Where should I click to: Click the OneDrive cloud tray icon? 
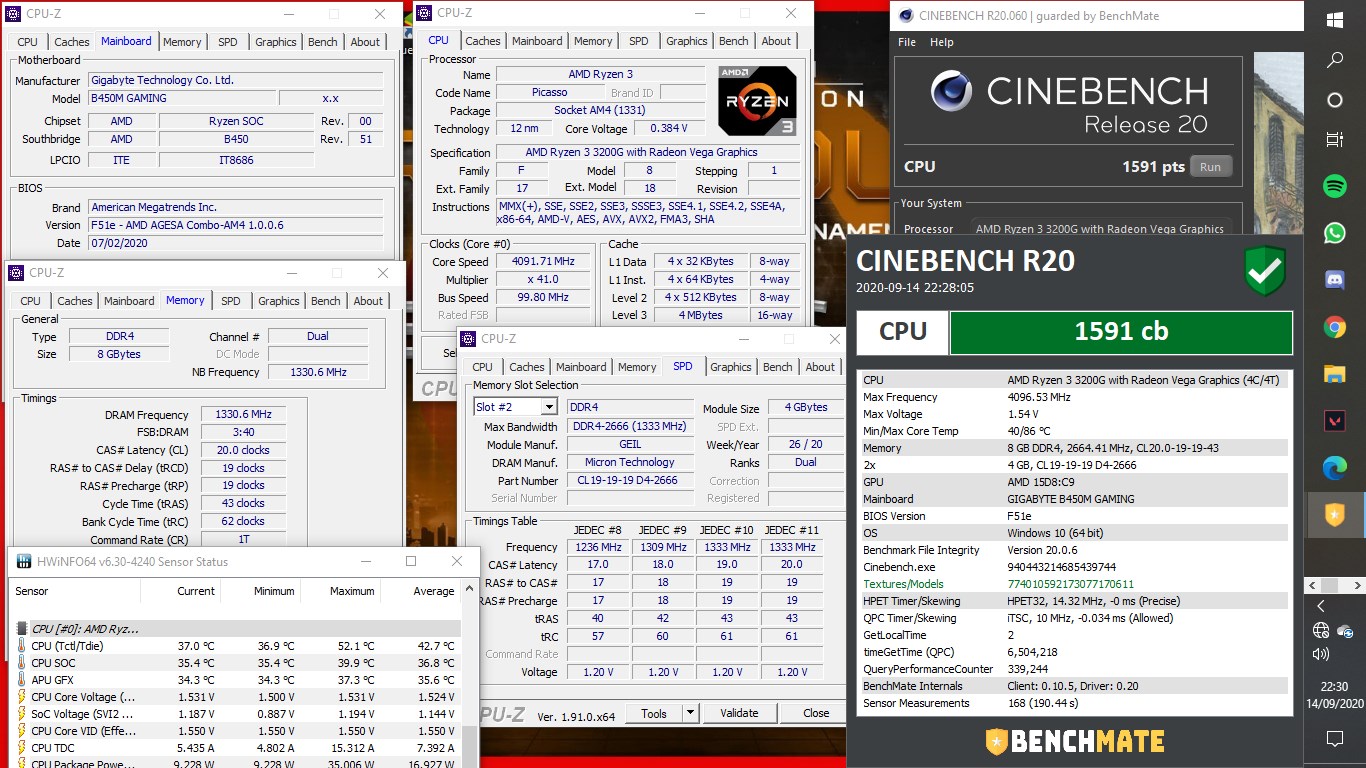tap(1345, 630)
